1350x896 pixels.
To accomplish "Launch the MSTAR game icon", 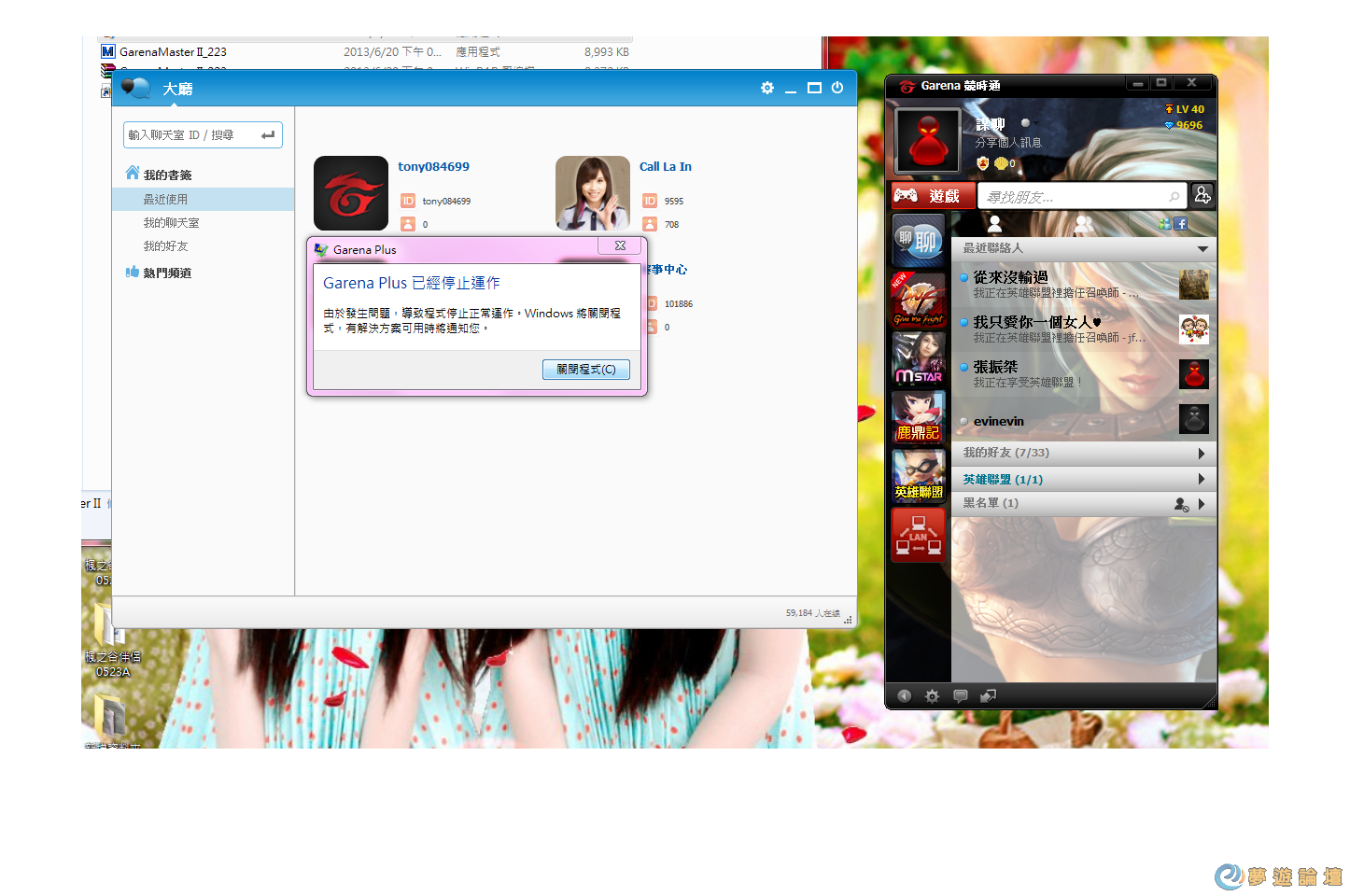I will [919, 359].
